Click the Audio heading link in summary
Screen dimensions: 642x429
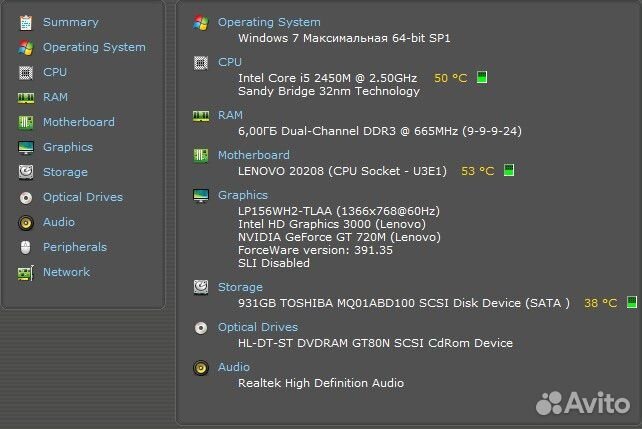[x=234, y=367]
